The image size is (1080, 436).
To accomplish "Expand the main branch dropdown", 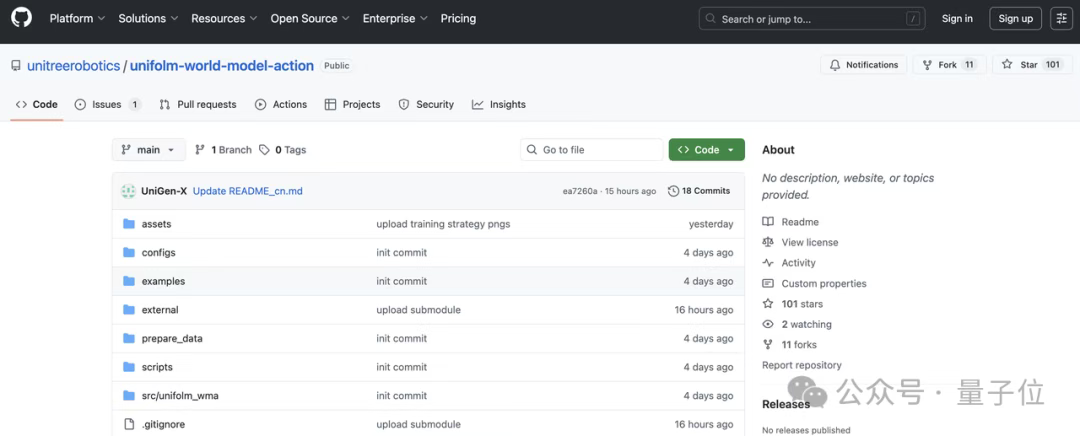I will coord(148,150).
